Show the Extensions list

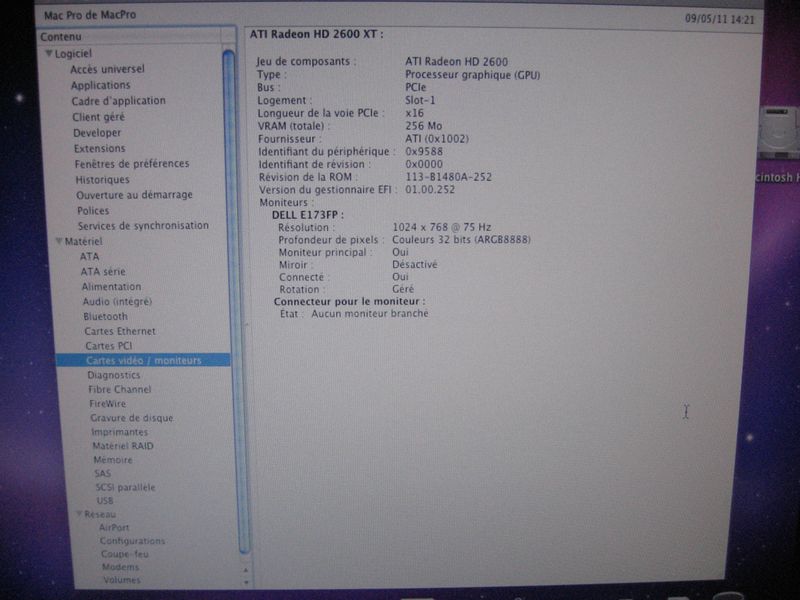99,148
